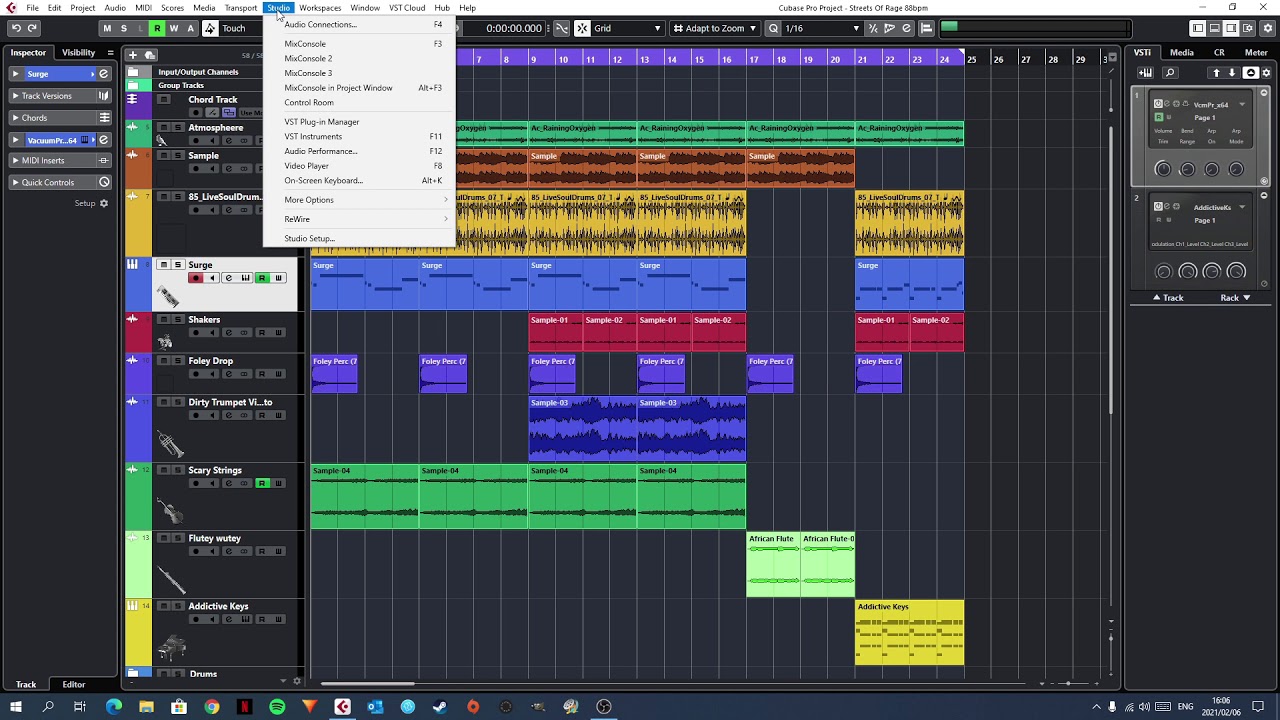This screenshot has height=720, width=1280.
Task: Click the Quantize Q icon
Action: [x=773, y=28]
